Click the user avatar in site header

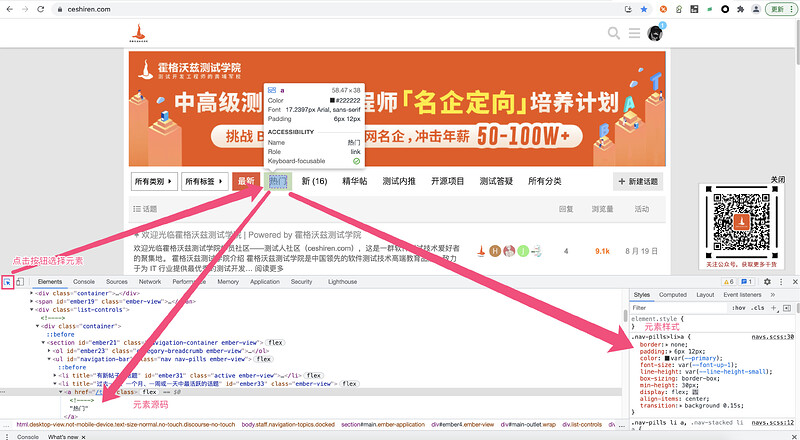click(654, 34)
